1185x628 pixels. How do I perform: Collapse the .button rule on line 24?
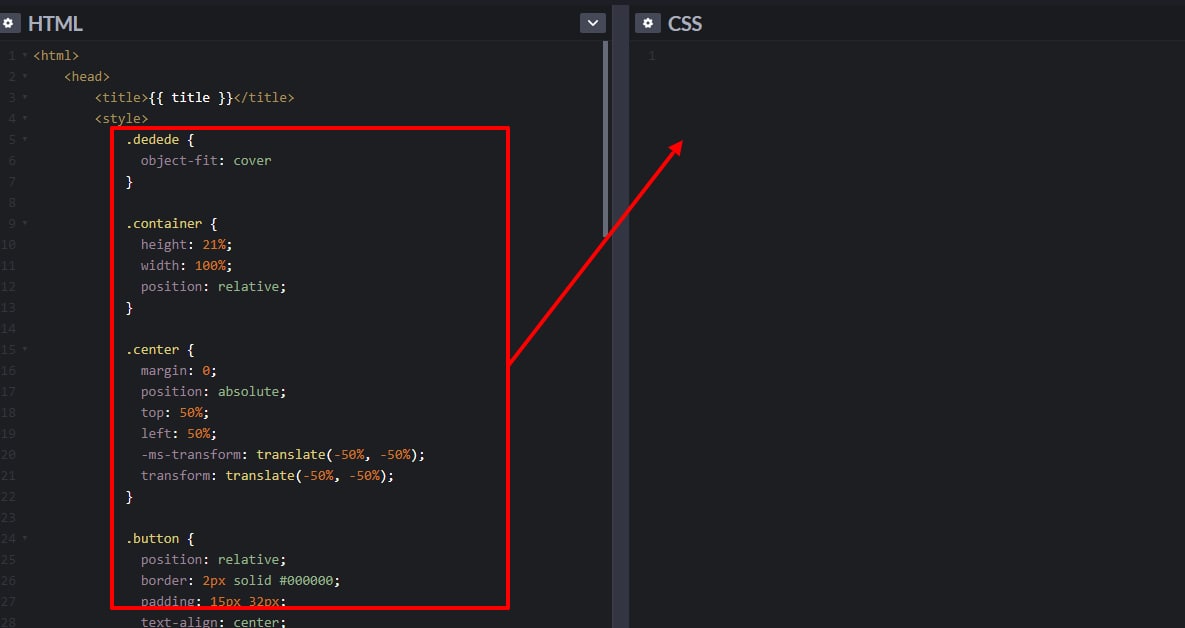pos(24,539)
